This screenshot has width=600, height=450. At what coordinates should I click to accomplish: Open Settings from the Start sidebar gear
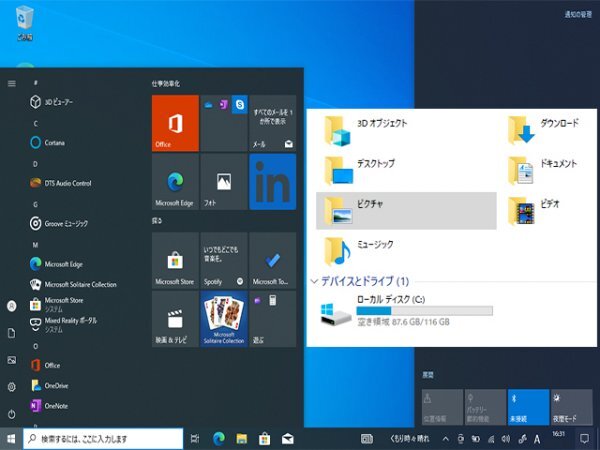pyautogui.click(x=12, y=387)
